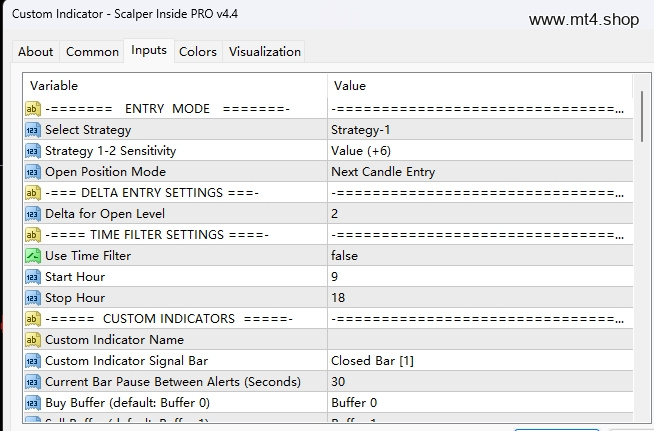Select the Strategy 1-2 Sensitivity label

click(x=111, y=151)
